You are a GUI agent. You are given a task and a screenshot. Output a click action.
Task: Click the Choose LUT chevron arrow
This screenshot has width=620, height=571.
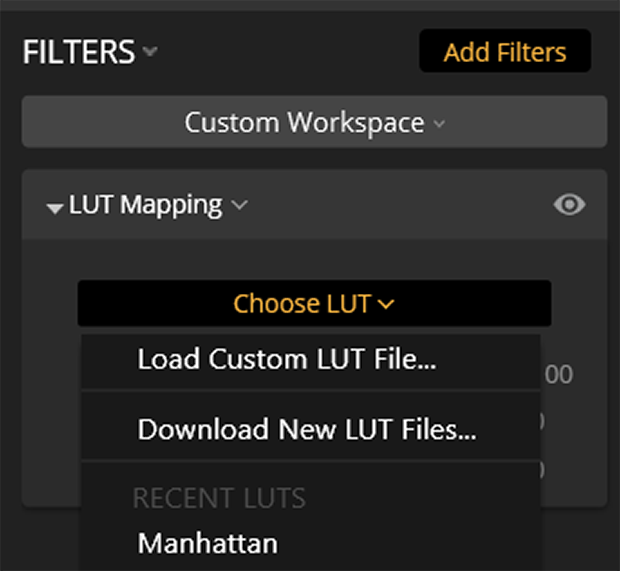386,304
